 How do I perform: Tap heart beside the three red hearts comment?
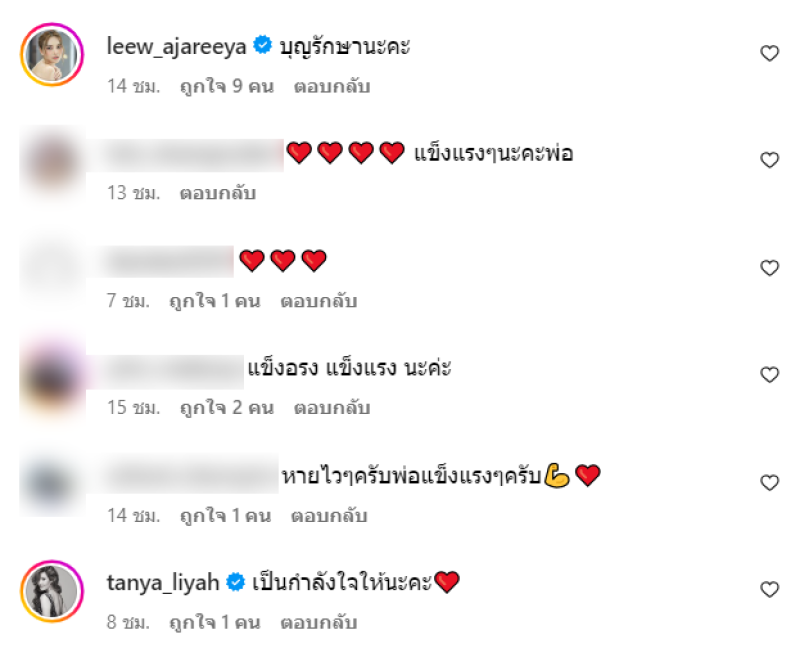tap(769, 268)
